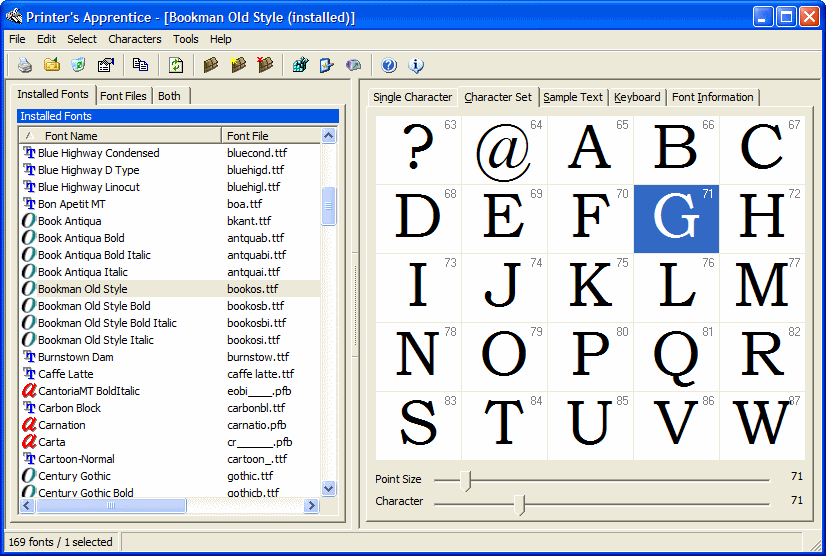Click the properties sheet toolbar icon
Screen dimensions: 826x556
[105, 65]
